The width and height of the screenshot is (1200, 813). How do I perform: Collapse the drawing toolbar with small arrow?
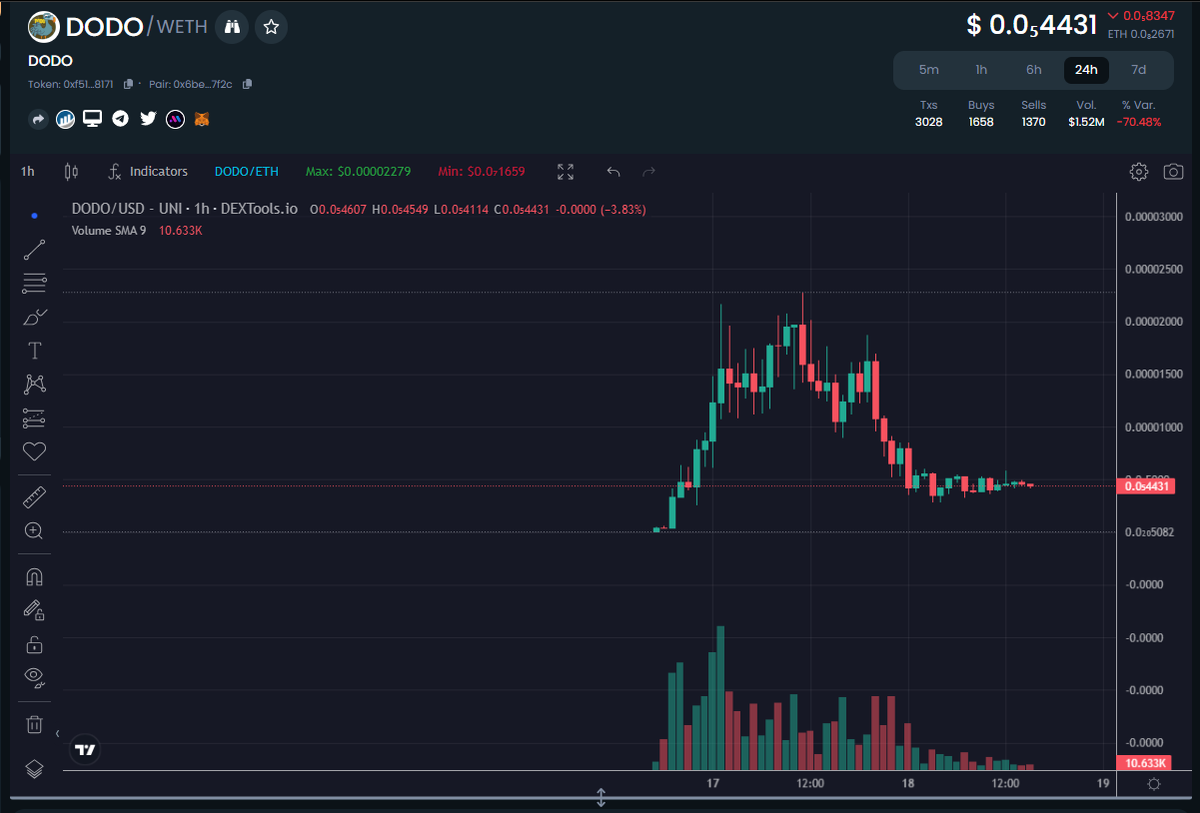[x=57, y=733]
